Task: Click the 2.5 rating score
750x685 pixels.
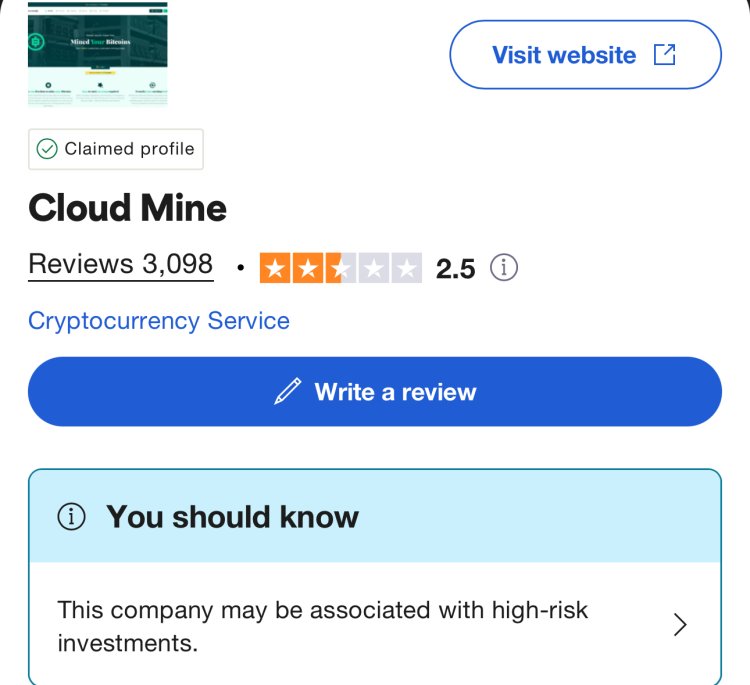Action: (x=455, y=268)
